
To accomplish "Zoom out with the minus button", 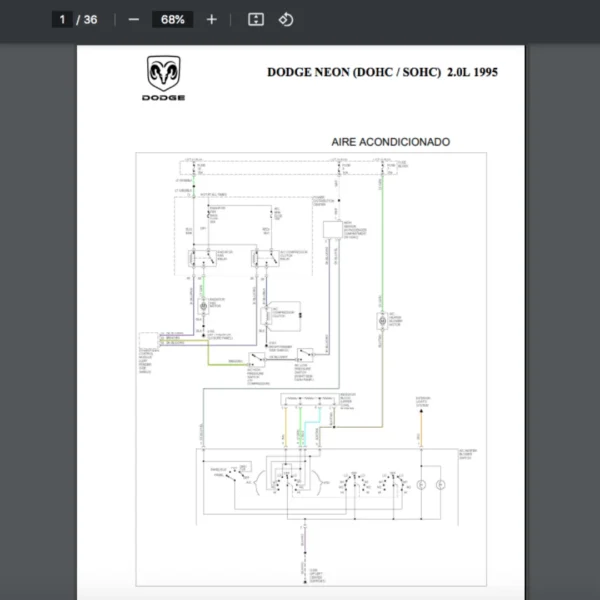I will tap(134, 20).
